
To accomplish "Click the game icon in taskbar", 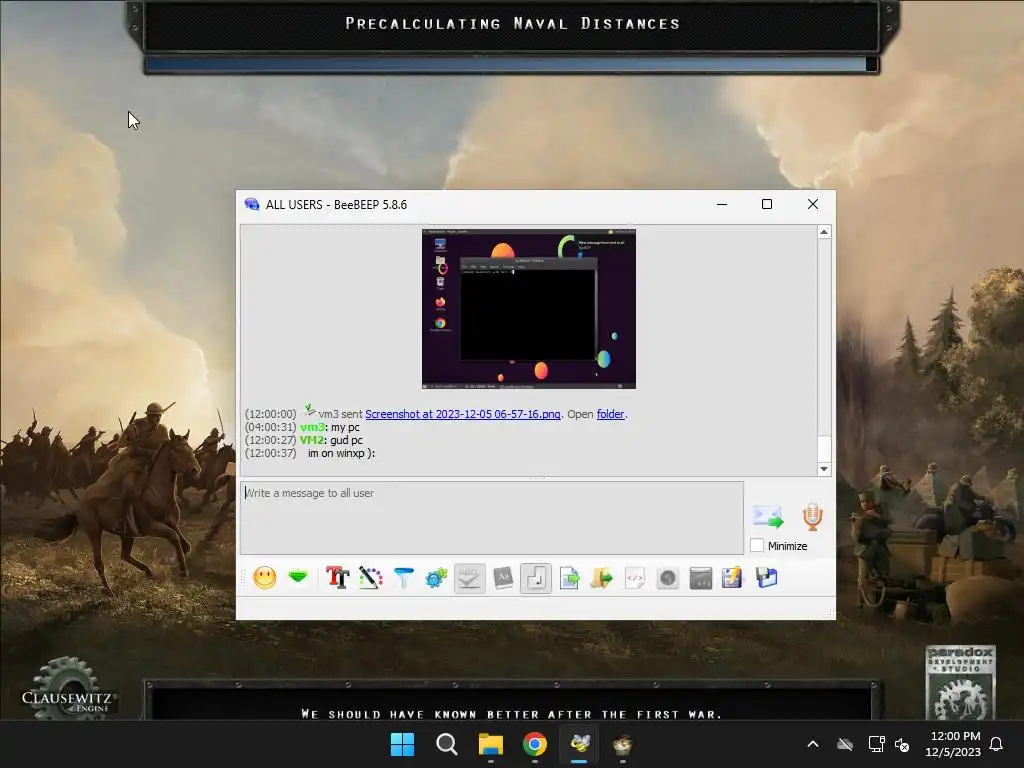I will (623, 744).
